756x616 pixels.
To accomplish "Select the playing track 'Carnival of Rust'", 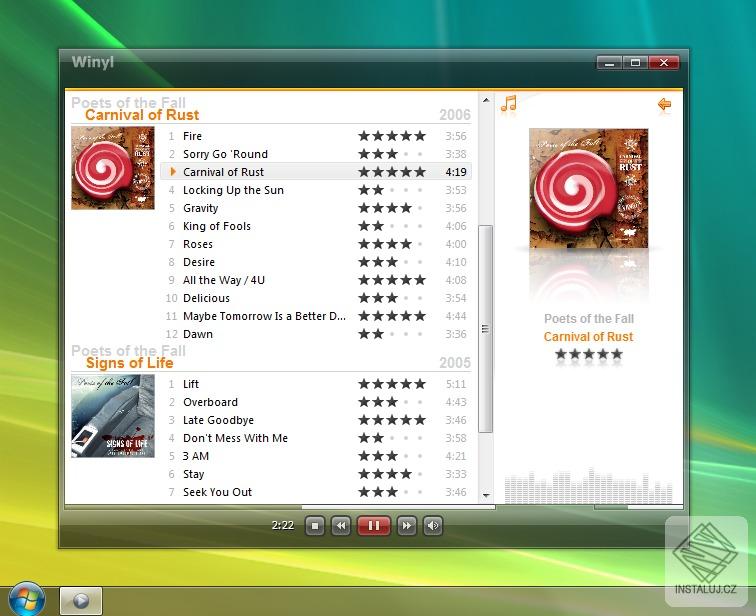I will pos(316,172).
